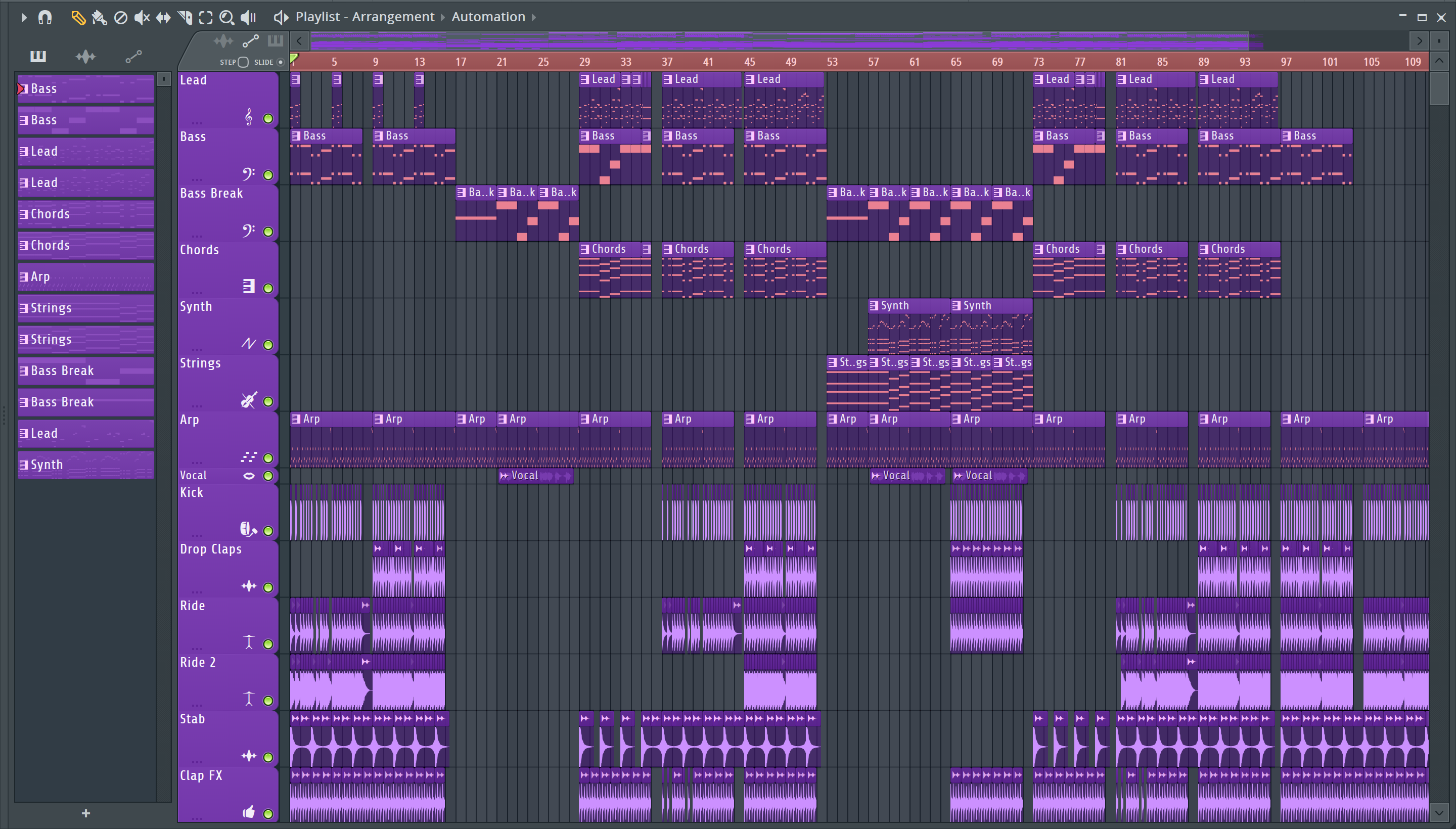Screen dimensions: 1456x829
Task: Show automation clips in picker panel
Action: 133,56
